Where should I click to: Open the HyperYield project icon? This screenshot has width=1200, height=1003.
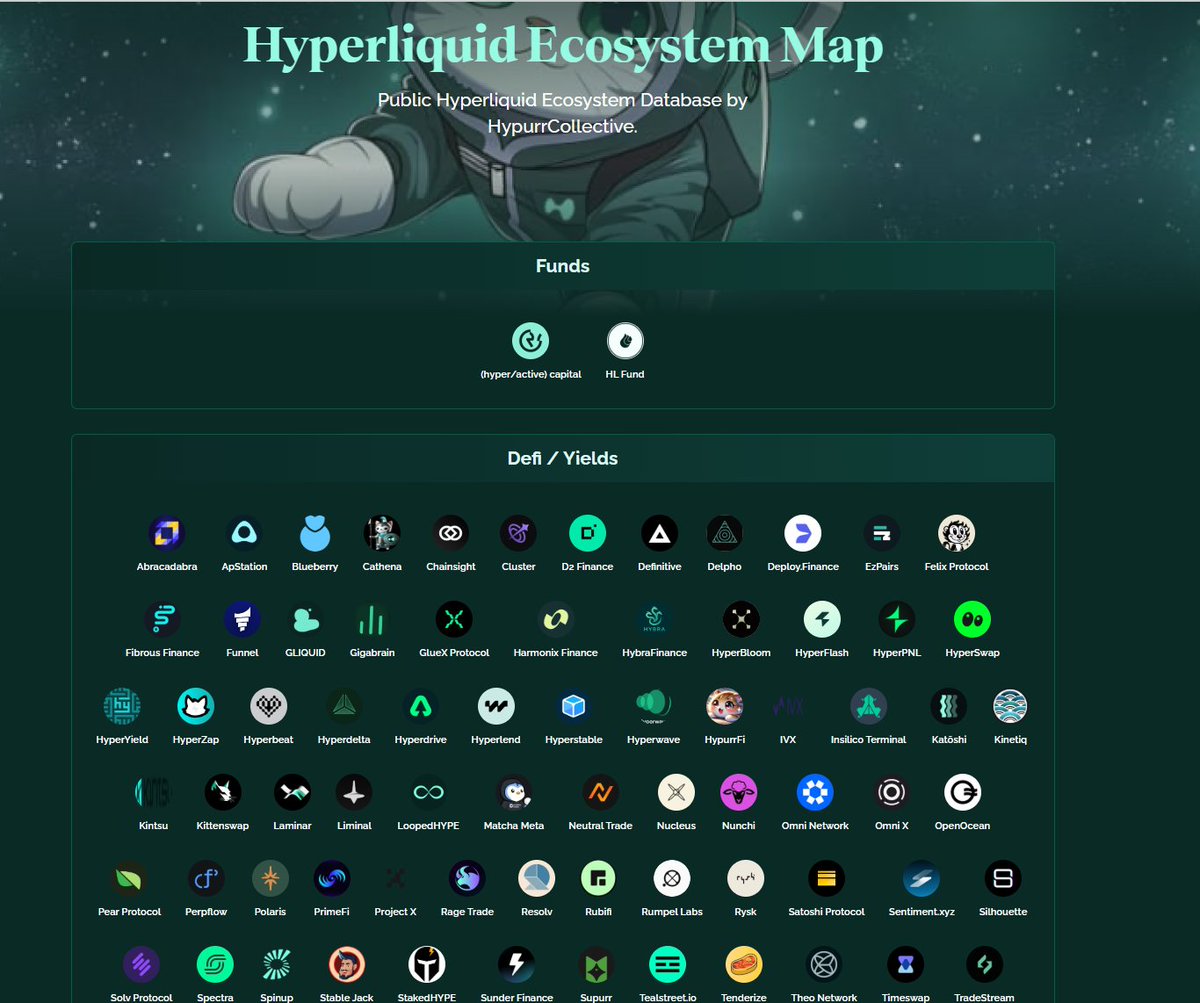pyautogui.click(x=122, y=707)
